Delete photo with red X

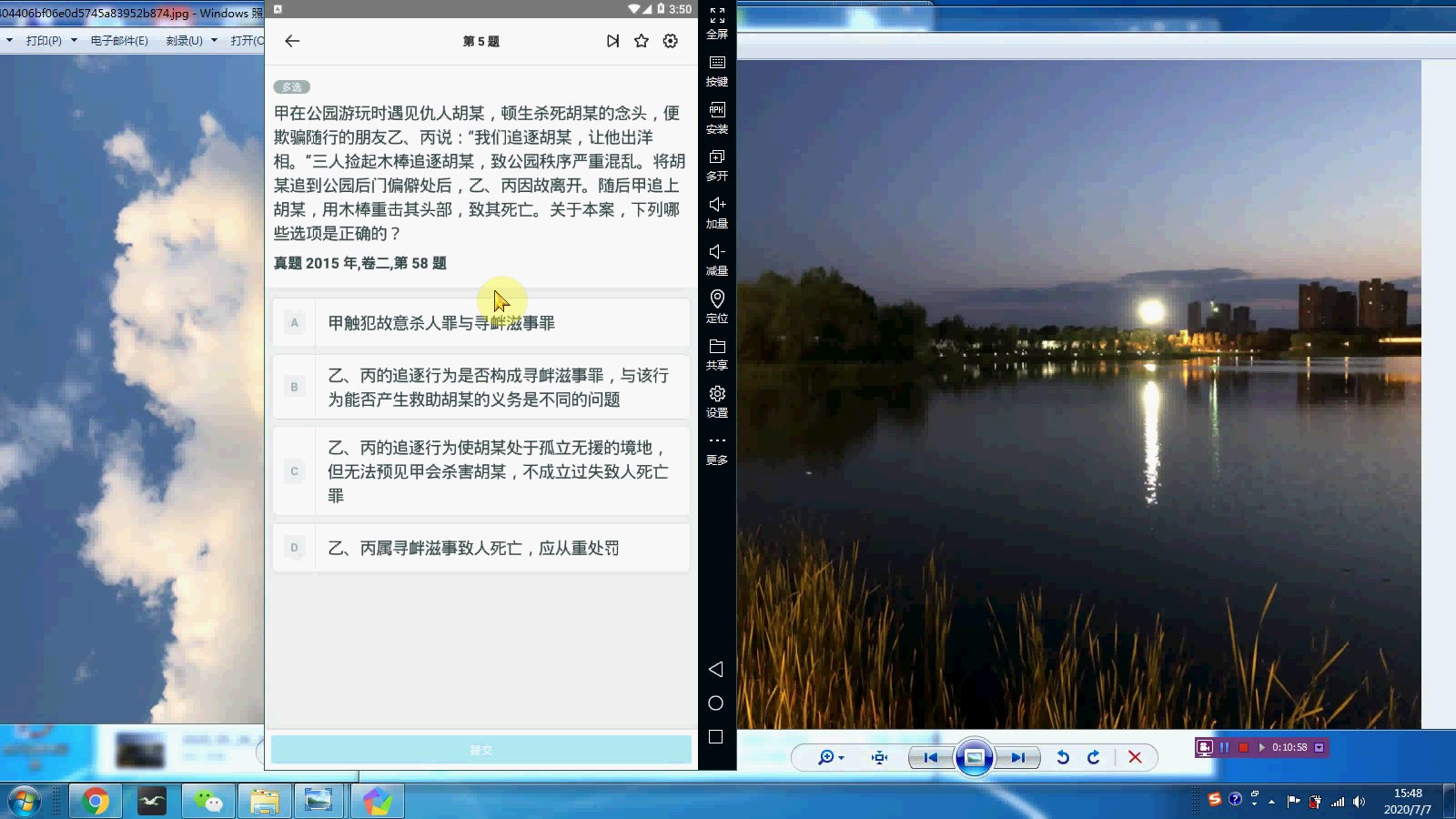(1135, 757)
